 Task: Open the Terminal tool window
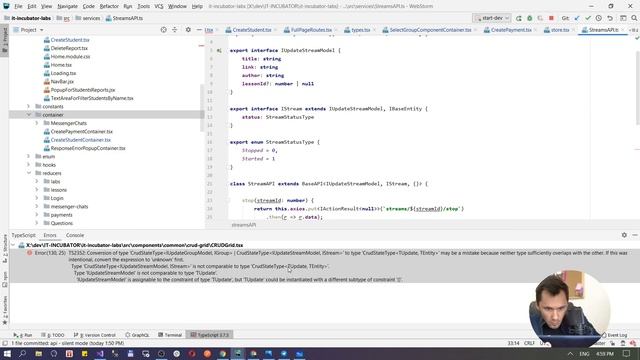coord(170,335)
